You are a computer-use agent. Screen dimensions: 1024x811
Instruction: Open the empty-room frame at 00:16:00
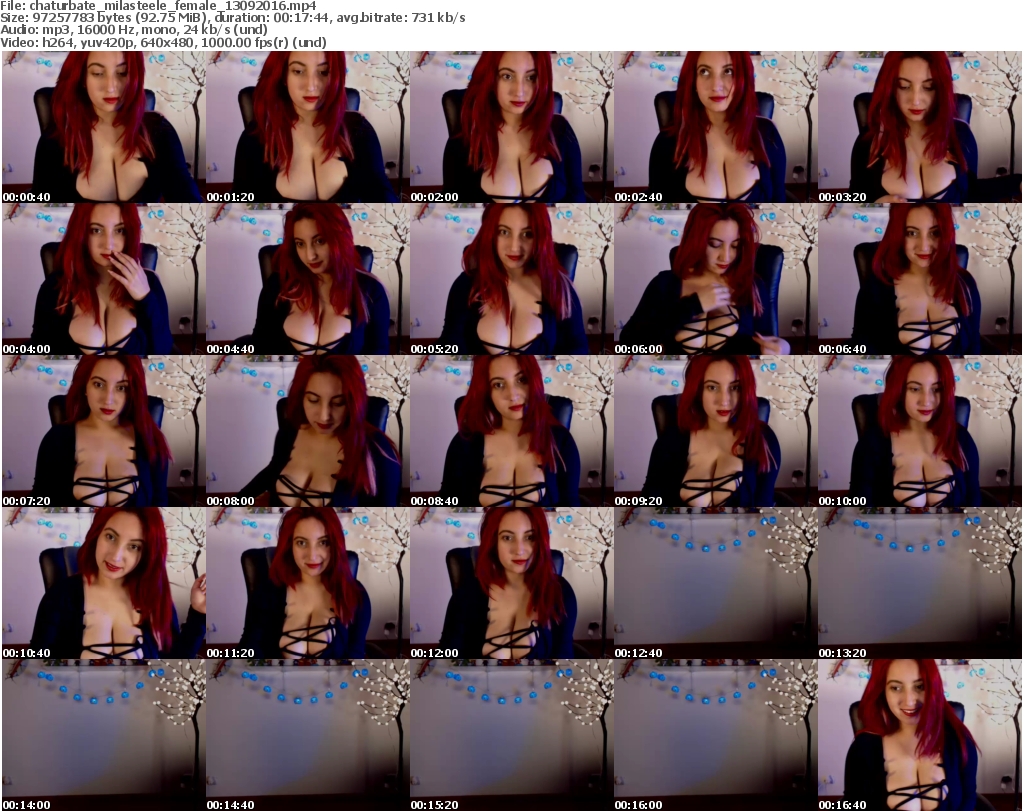click(x=715, y=735)
